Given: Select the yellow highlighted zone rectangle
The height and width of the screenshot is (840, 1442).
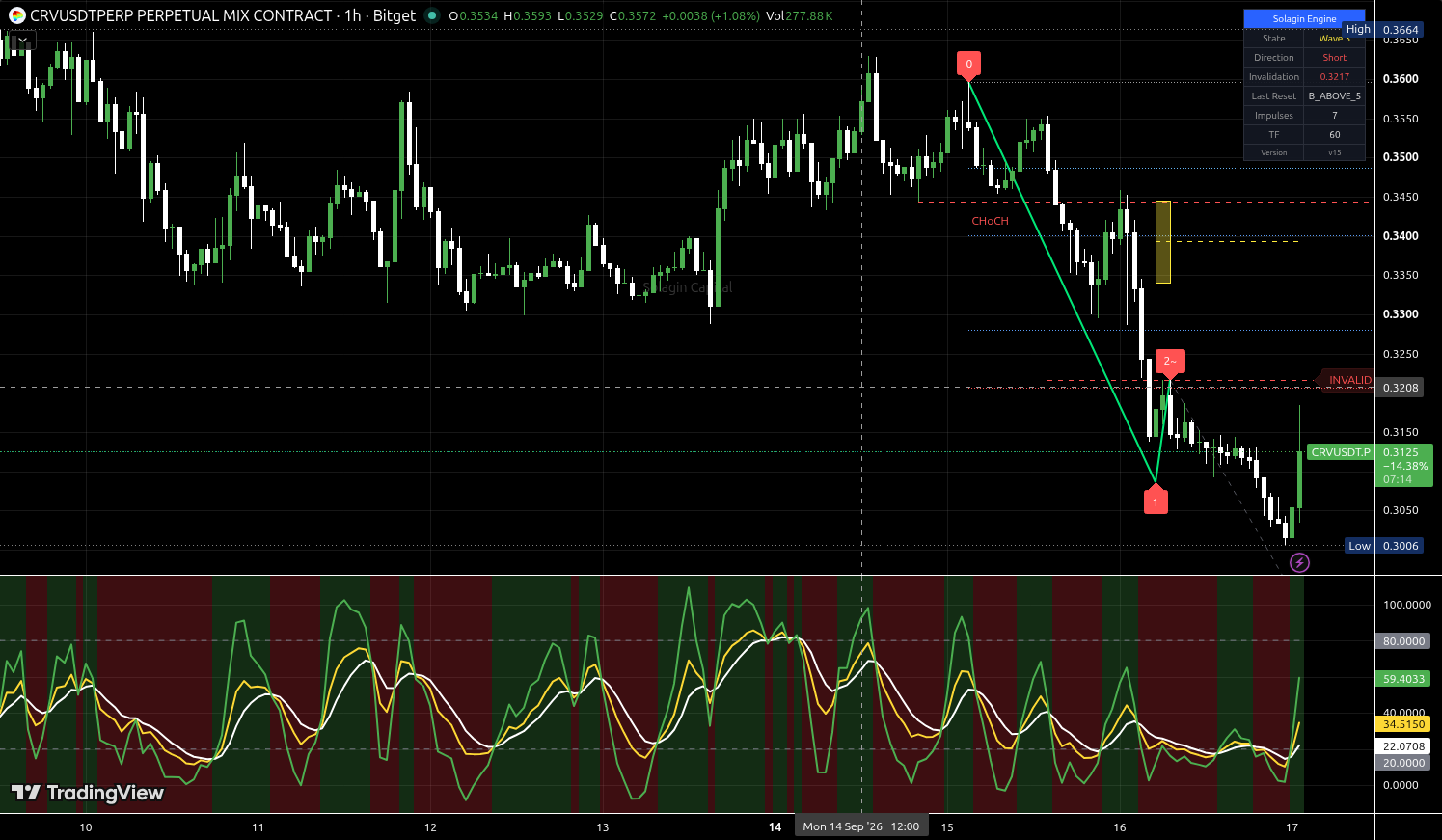Looking at the screenshot, I should click(1163, 242).
